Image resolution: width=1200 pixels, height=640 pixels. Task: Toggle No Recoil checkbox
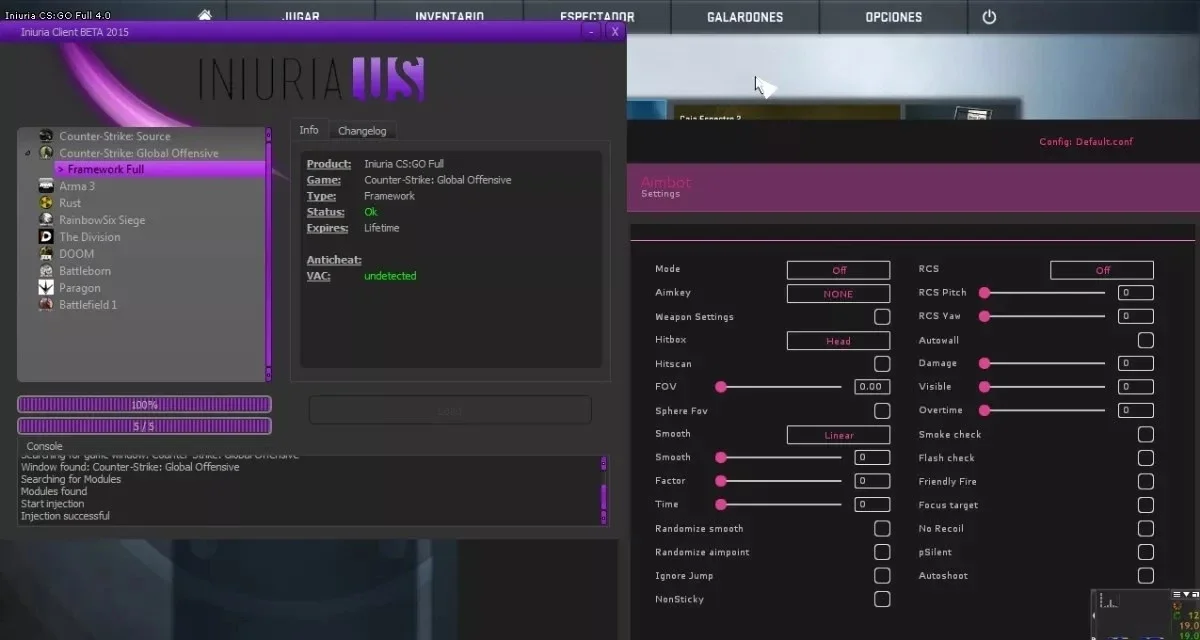[x=1146, y=528]
